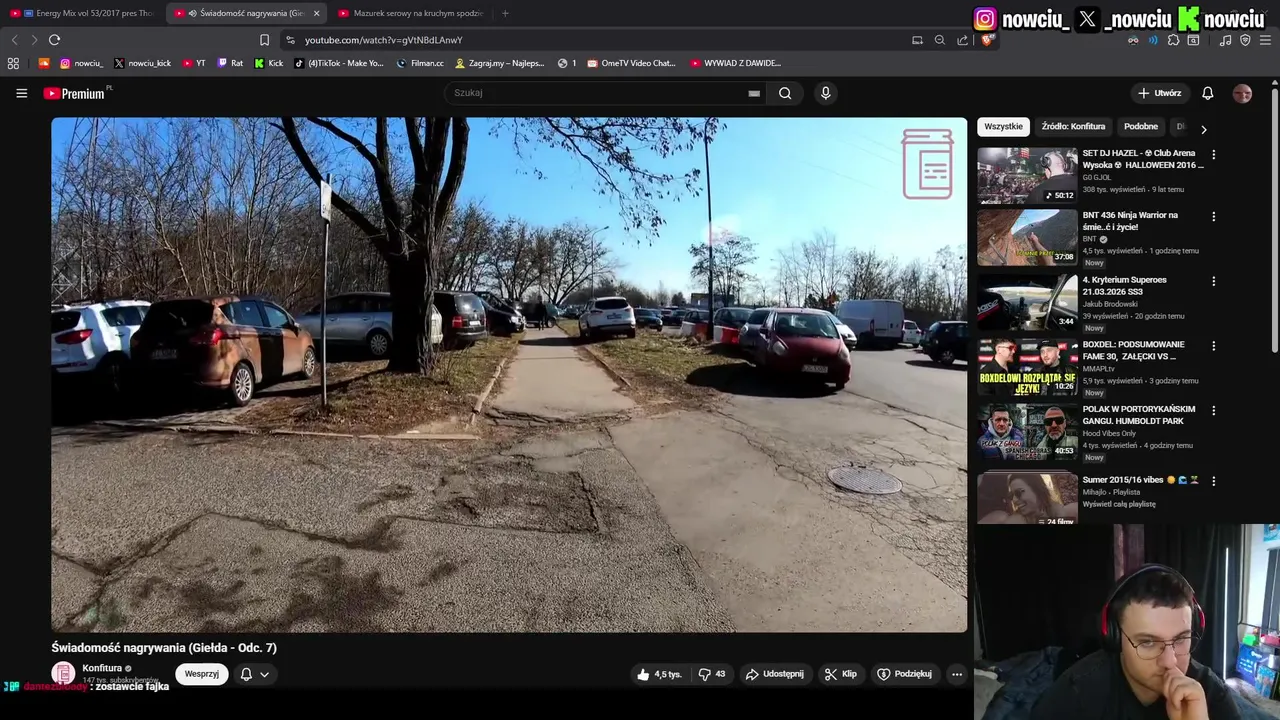Viewport: 1280px width, 720px height.
Task: Close the Świadomość nagrywania tab
Action: 317,13
